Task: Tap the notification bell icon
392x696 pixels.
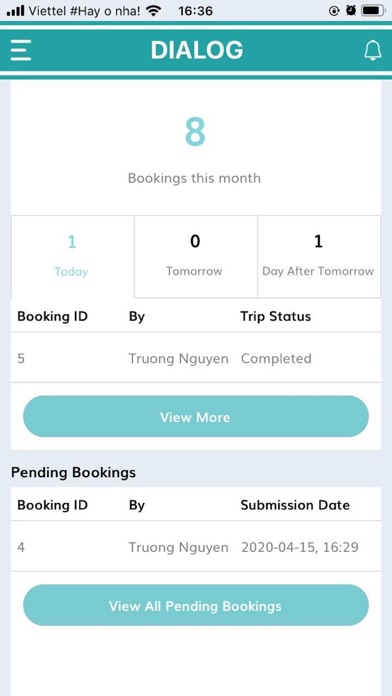Action: click(x=372, y=50)
